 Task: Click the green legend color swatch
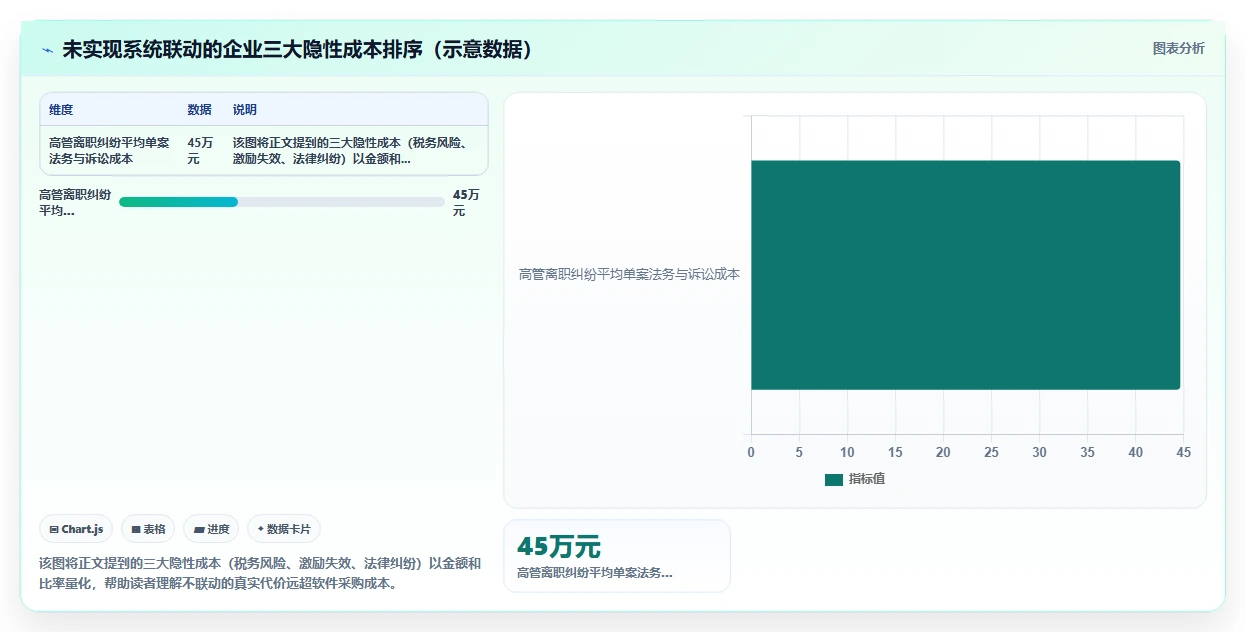(x=834, y=480)
